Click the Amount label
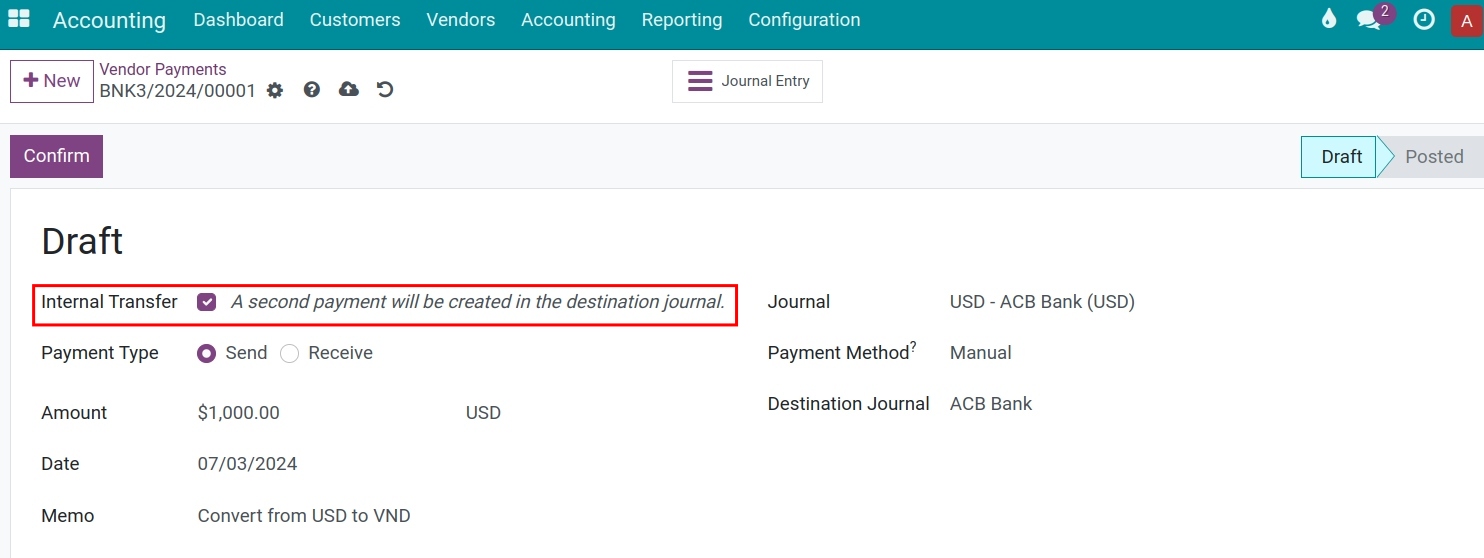The image size is (1484, 558). click(74, 413)
